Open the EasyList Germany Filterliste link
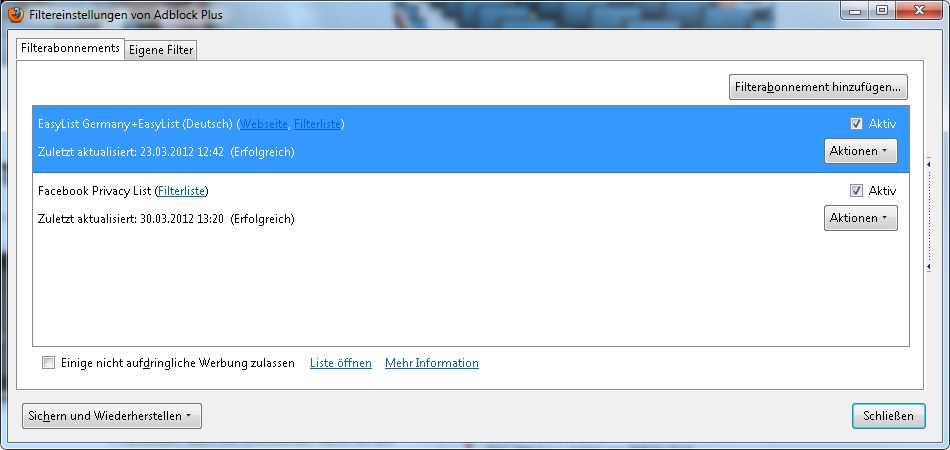The height and width of the screenshot is (450, 950). point(317,124)
